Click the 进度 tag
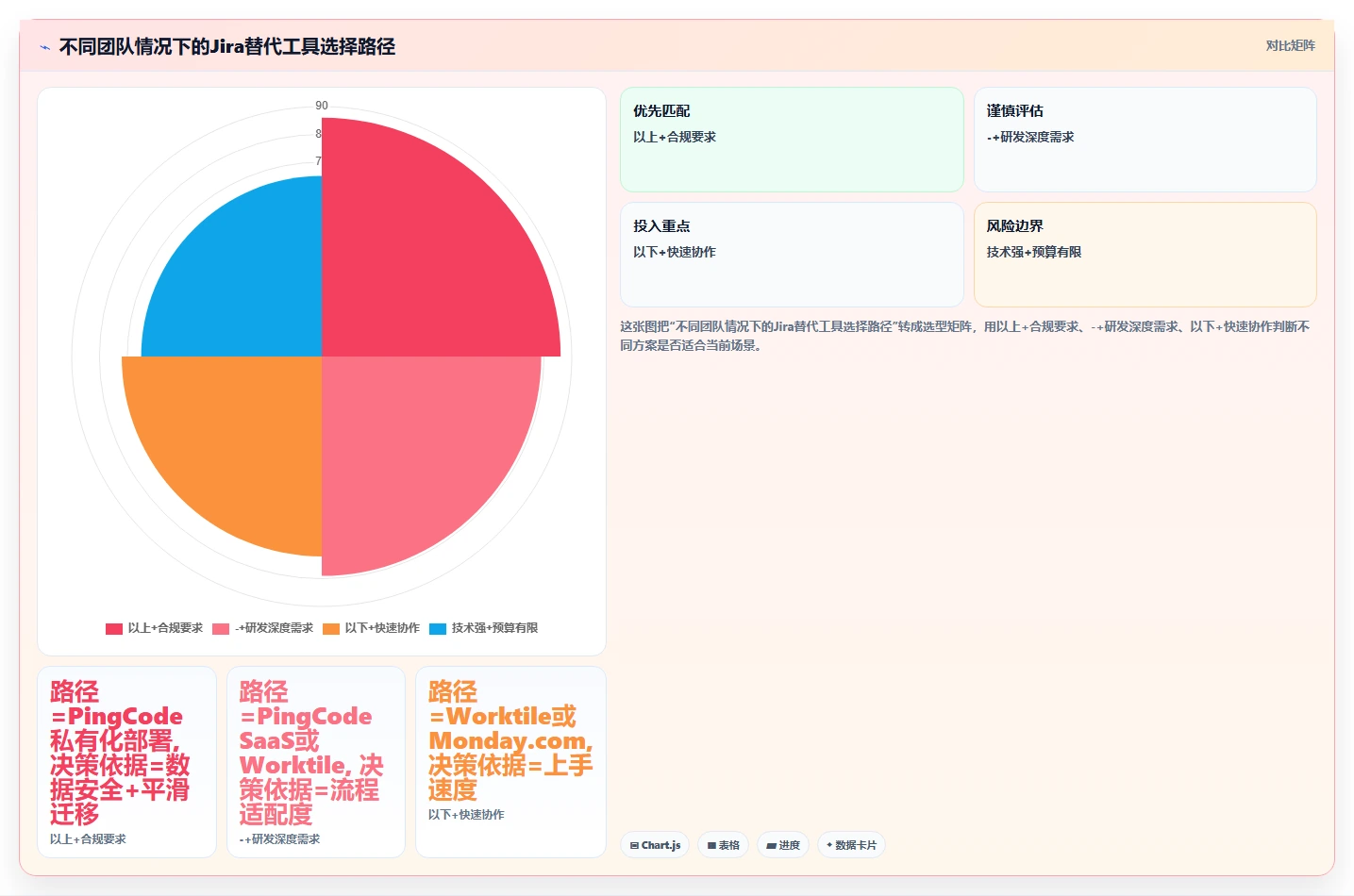The height and width of the screenshot is (896, 1354). [783, 845]
